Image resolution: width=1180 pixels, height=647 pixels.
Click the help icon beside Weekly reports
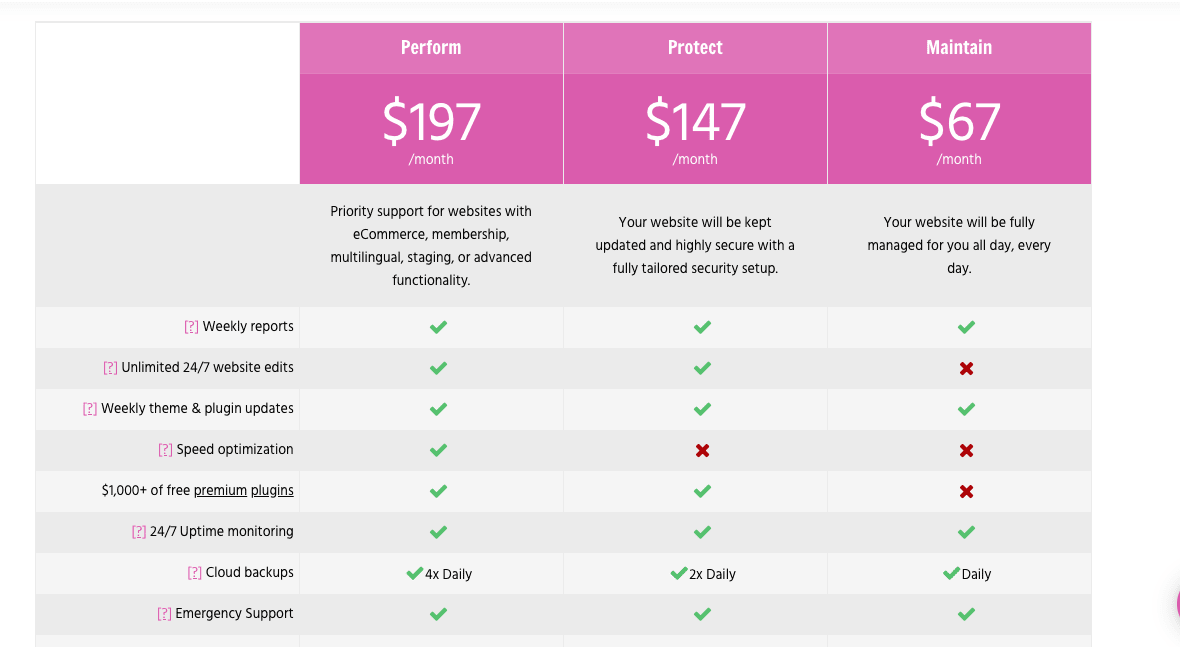[x=191, y=327]
